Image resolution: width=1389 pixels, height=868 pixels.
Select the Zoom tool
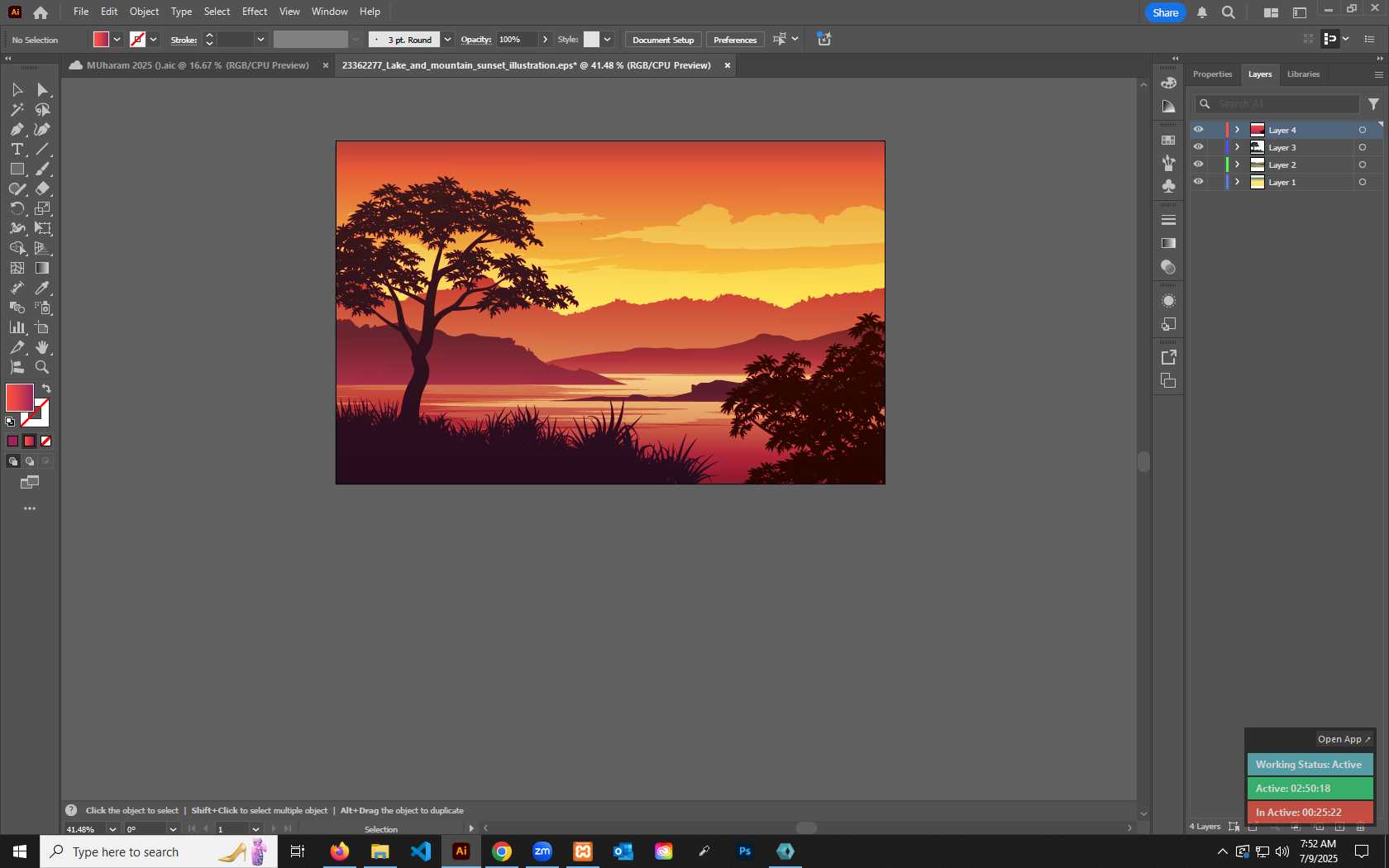coord(42,367)
